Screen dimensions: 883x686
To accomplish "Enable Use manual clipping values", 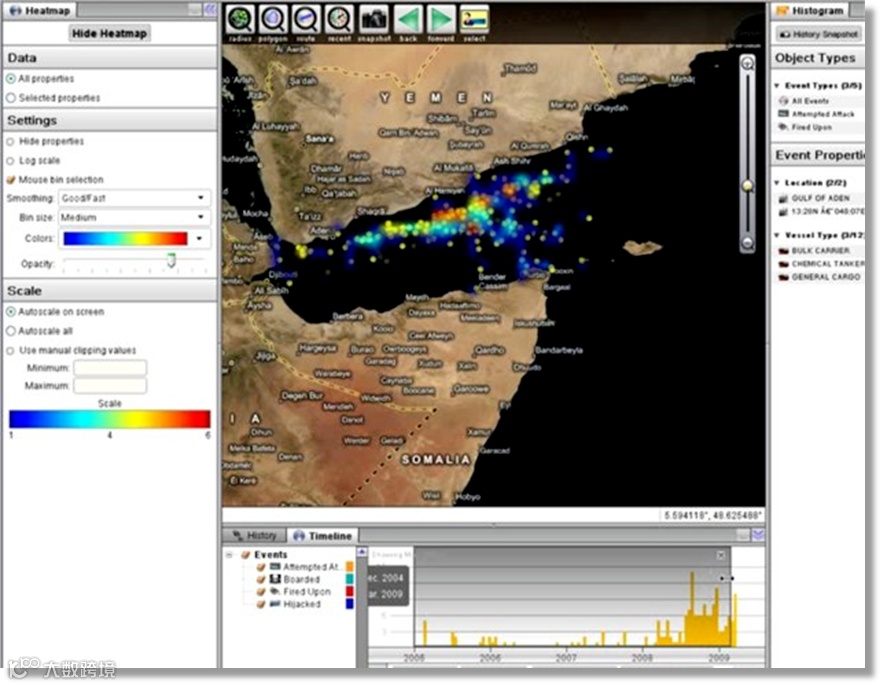I will pos(10,351).
